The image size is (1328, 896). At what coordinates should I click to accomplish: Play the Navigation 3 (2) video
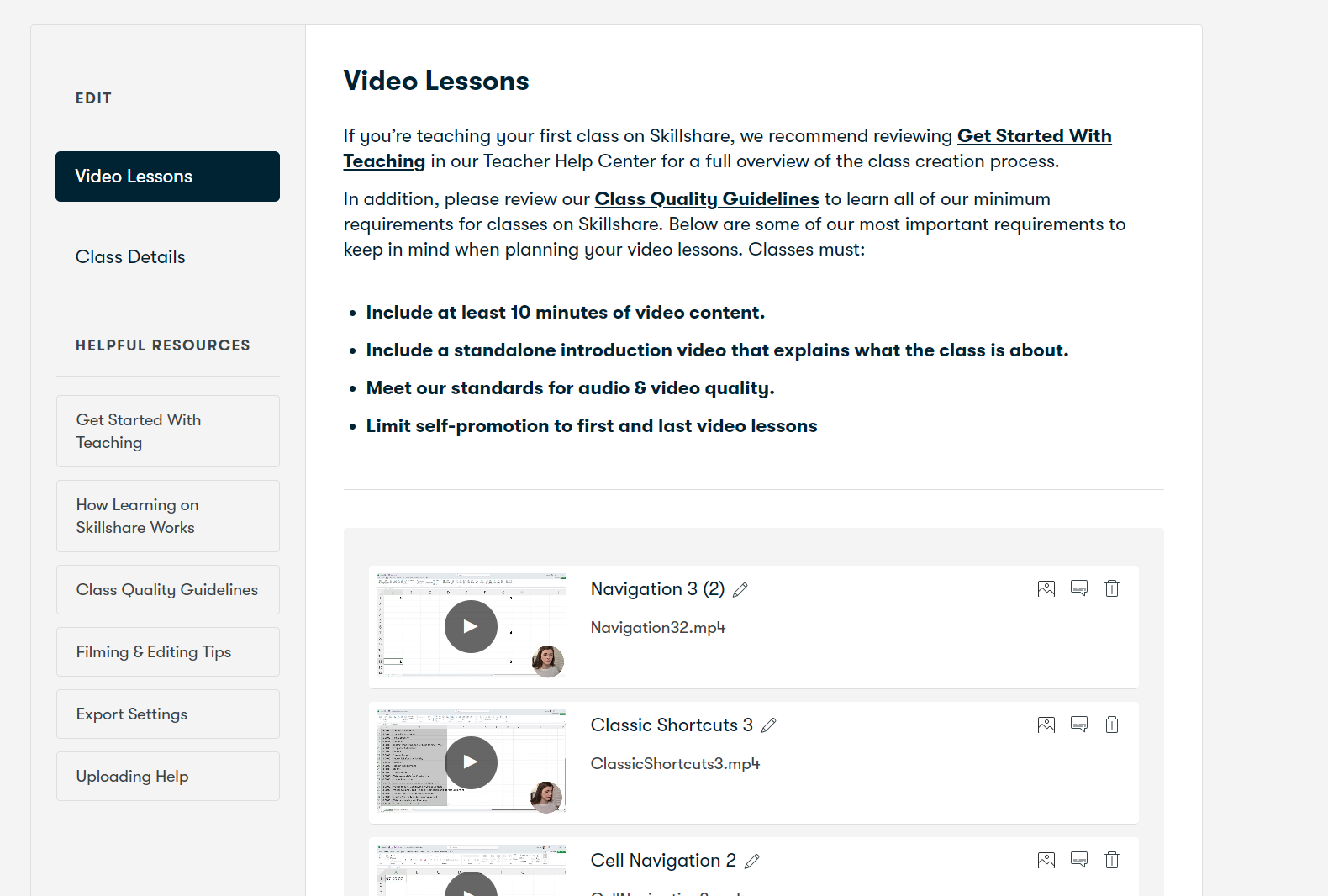tap(471, 627)
